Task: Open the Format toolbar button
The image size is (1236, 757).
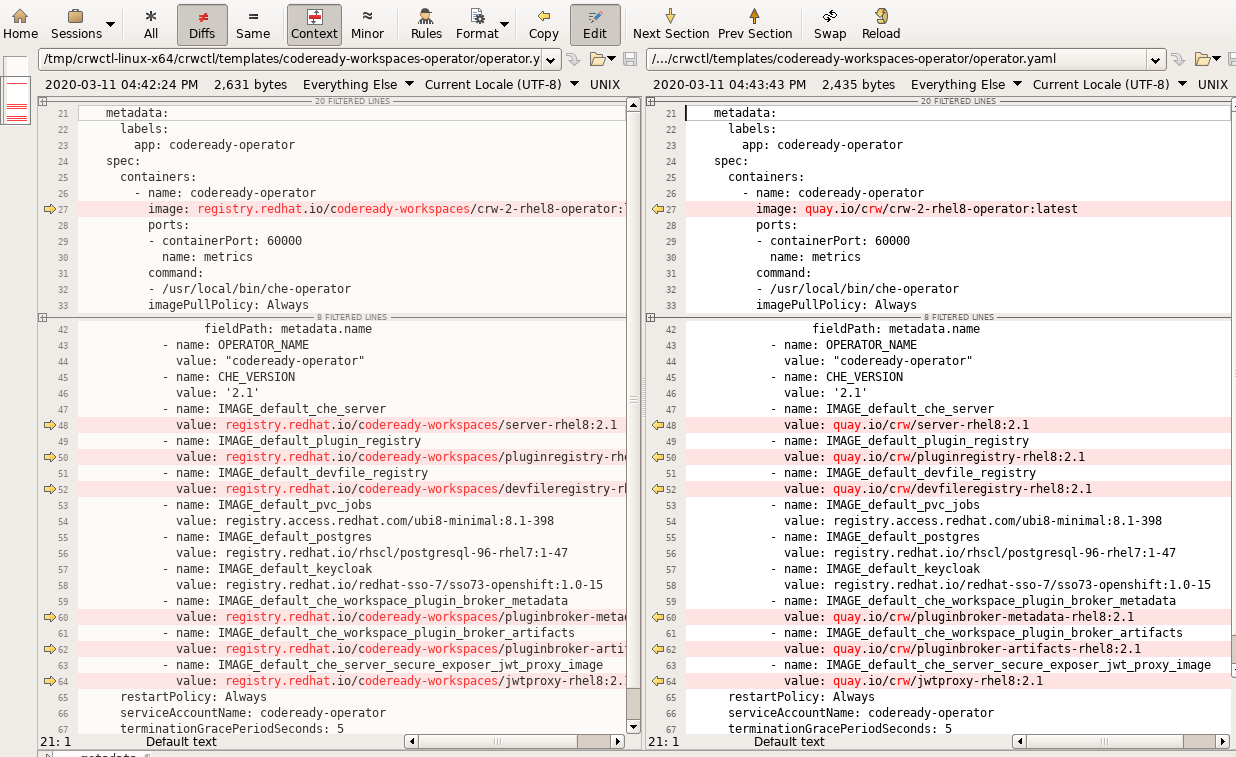Action: pyautogui.click(x=477, y=24)
